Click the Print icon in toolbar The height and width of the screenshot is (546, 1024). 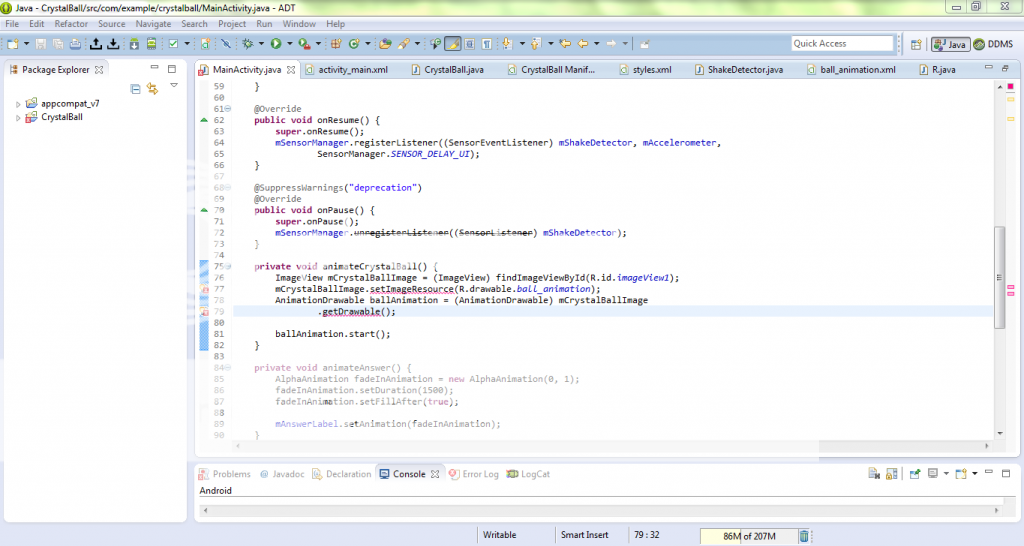tap(76, 44)
